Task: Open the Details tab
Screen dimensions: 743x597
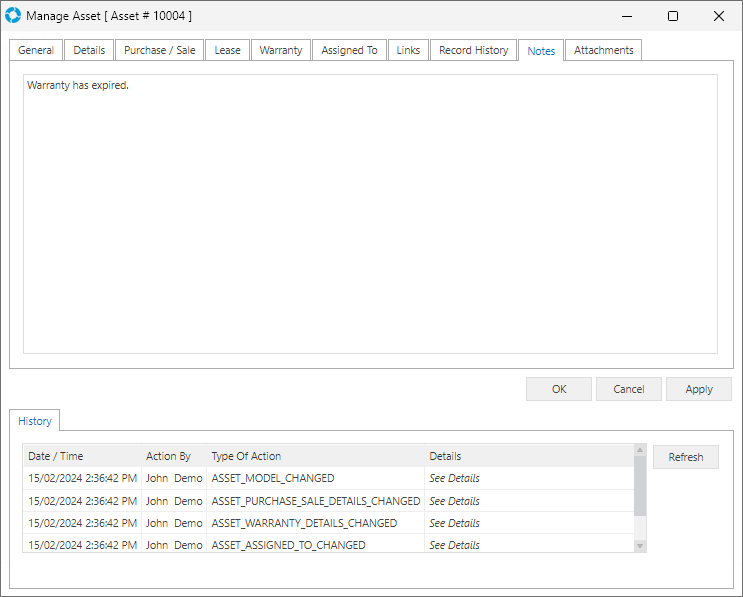Action: pos(89,50)
